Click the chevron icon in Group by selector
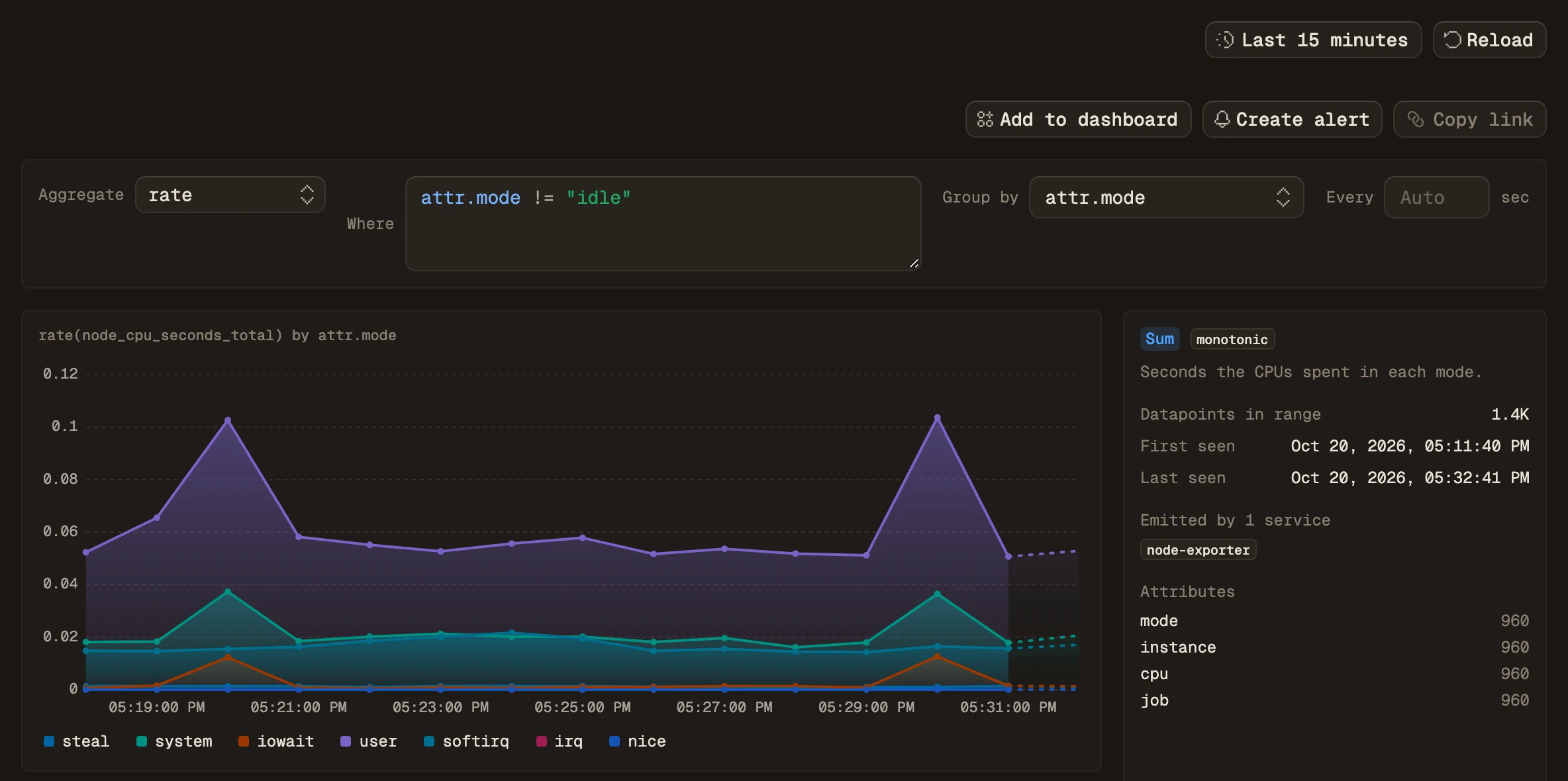The width and height of the screenshot is (1568, 781). pyautogui.click(x=1283, y=197)
